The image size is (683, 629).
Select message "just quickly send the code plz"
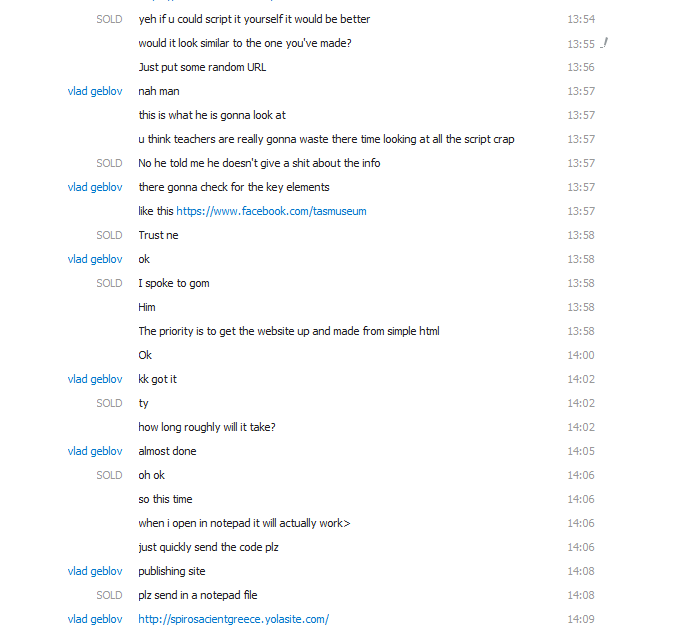[x=208, y=547]
